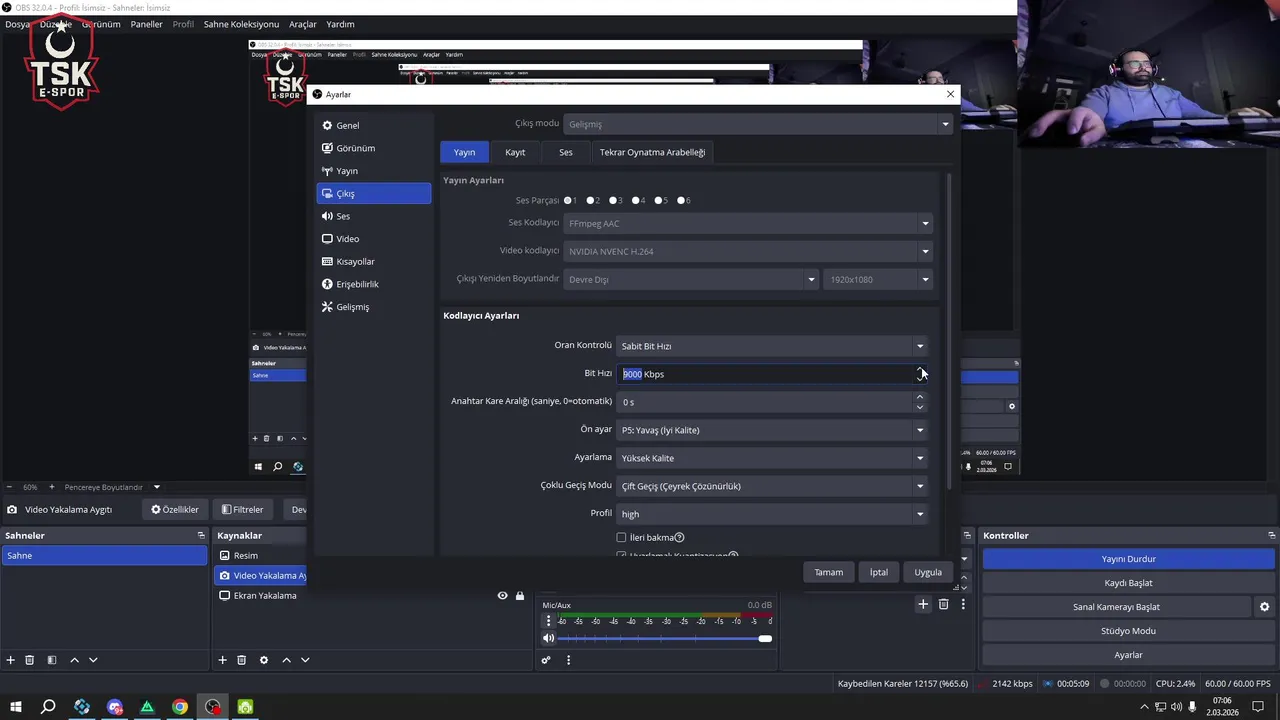This screenshot has width=1280, height=720.
Task: Pop out Sahneler dock icon
Action: tap(201, 536)
